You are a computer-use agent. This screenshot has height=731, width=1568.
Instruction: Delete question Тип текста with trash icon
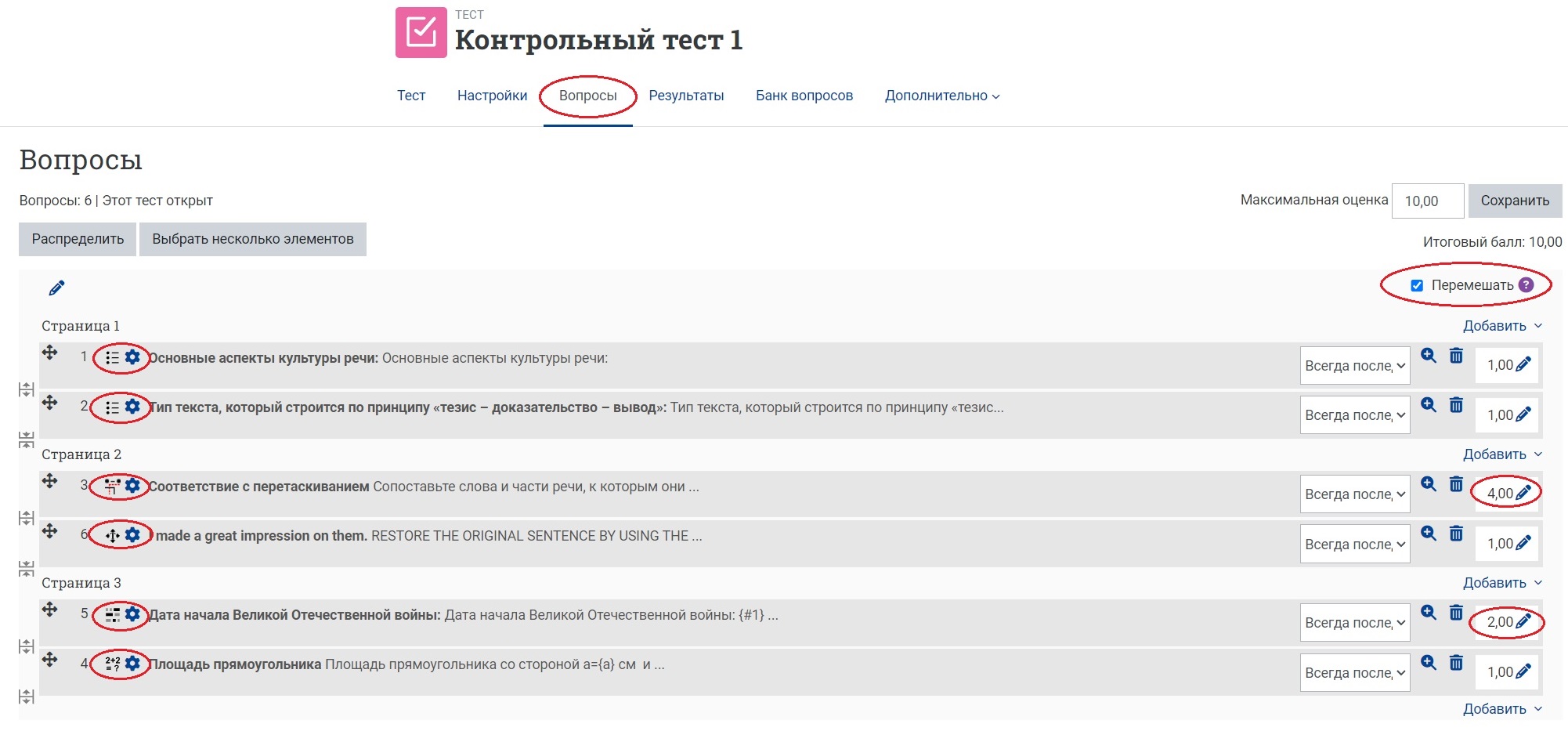click(x=1456, y=405)
